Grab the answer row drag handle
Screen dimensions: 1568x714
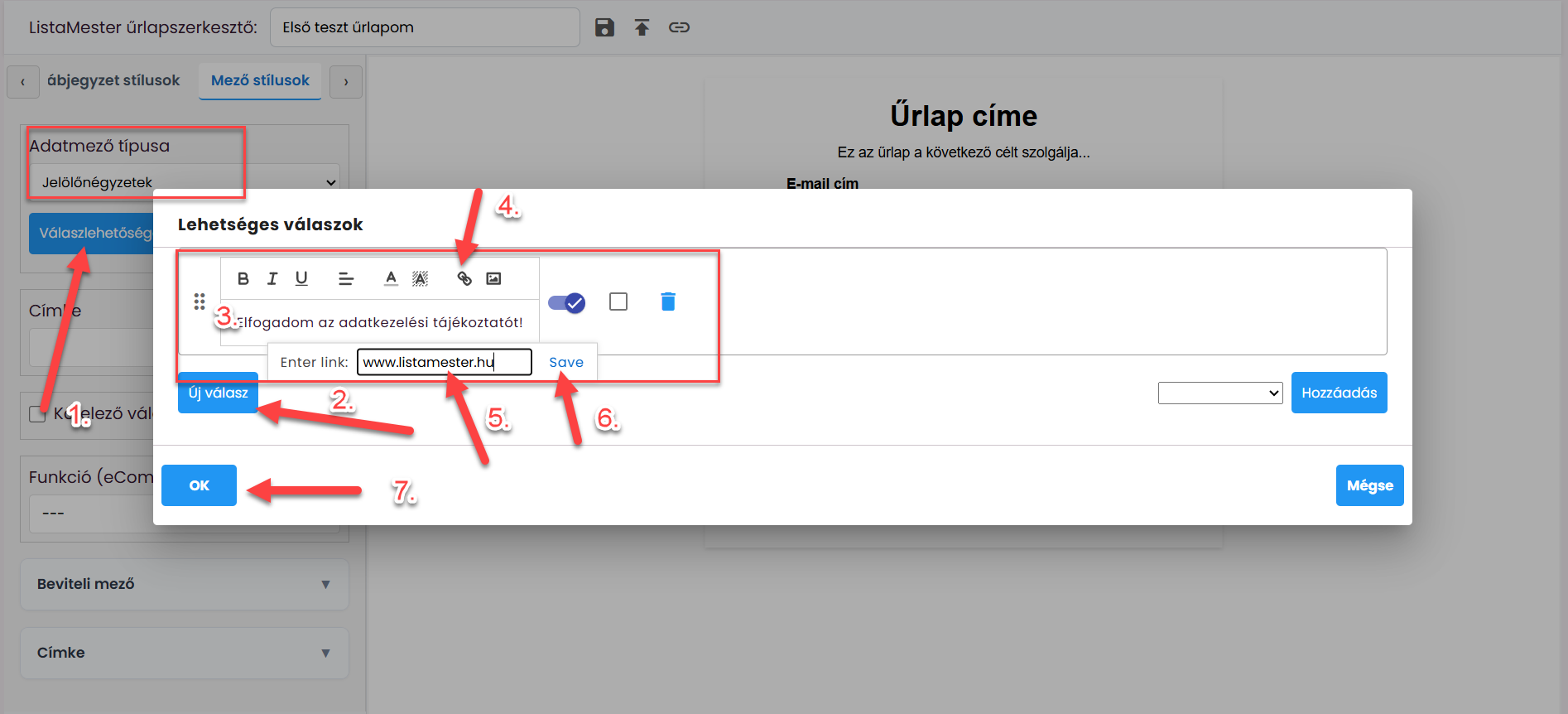[x=200, y=302]
